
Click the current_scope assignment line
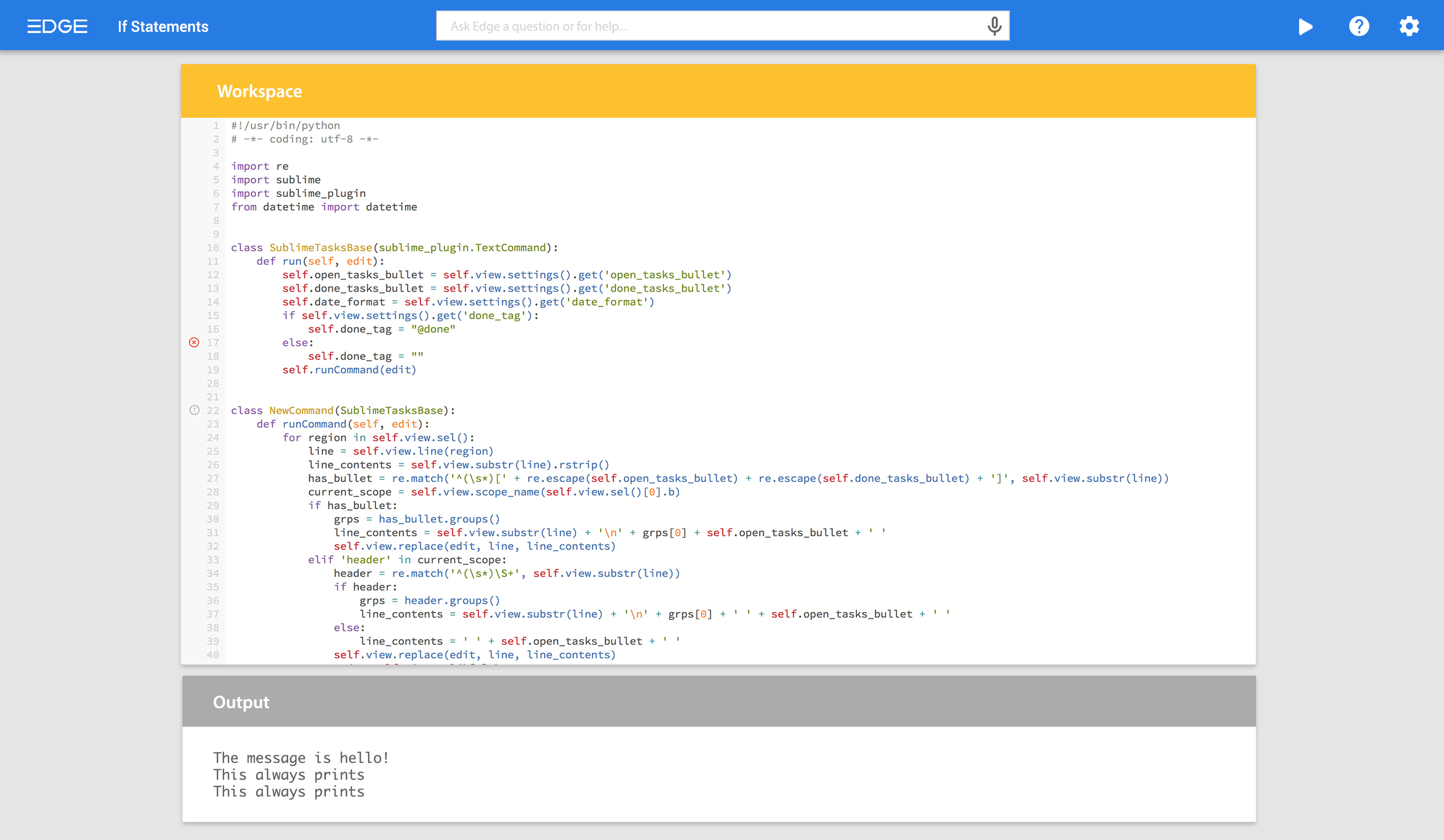[494, 492]
